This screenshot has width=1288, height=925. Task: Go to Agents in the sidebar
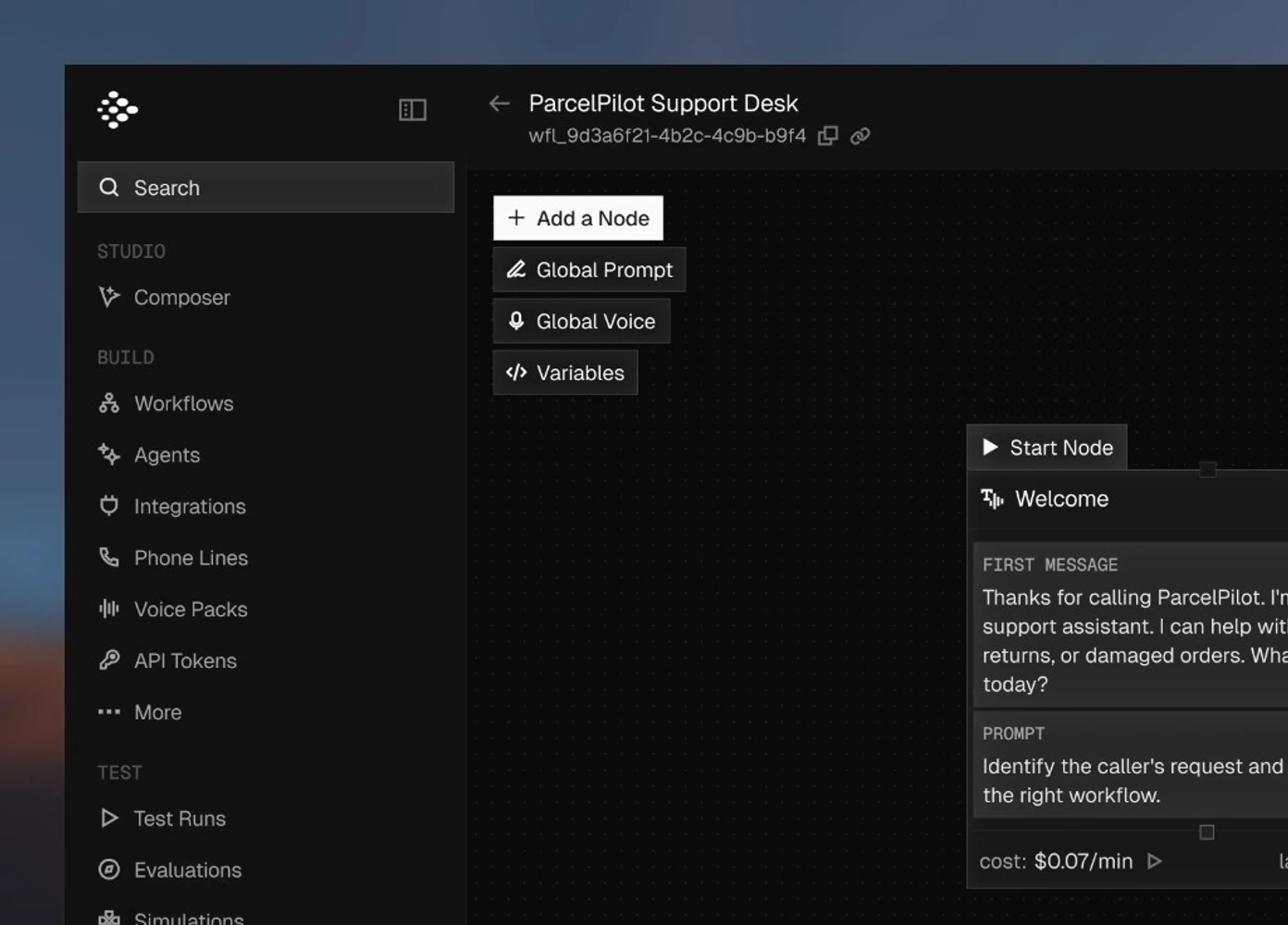click(x=149, y=455)
